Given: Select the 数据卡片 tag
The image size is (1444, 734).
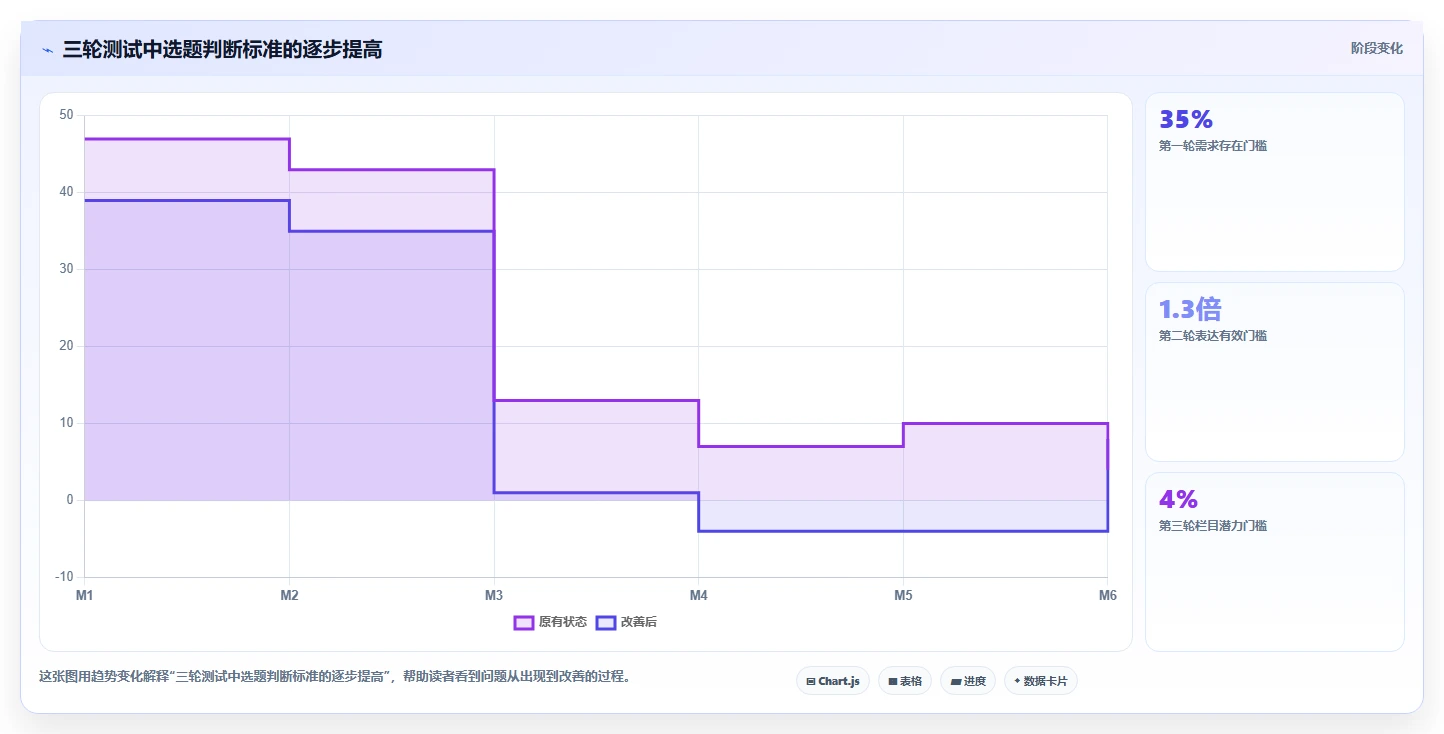Looking at the screenshot, I should click(x=1041, y=681).
